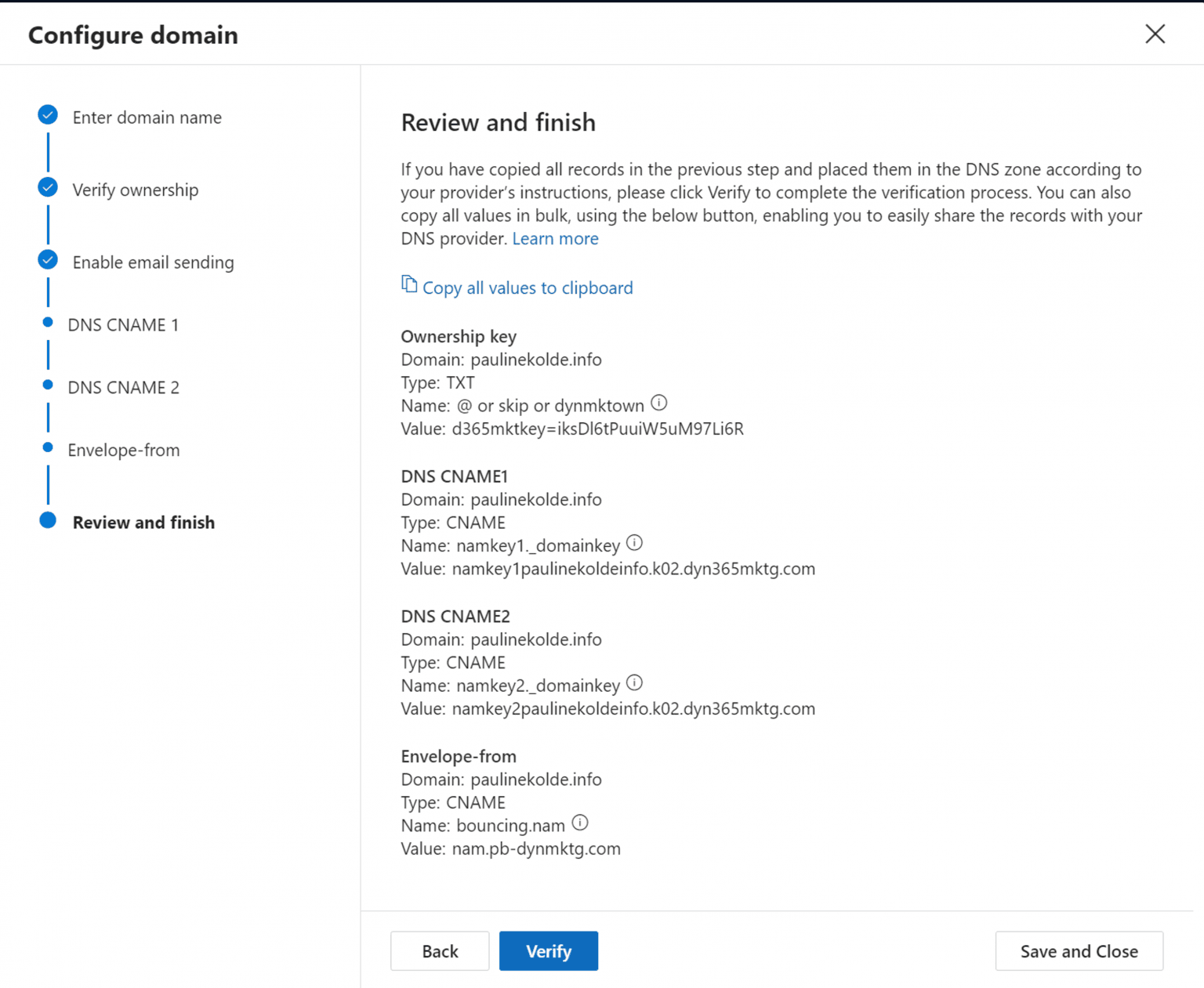Click Copy all values to clipboard

527,288
